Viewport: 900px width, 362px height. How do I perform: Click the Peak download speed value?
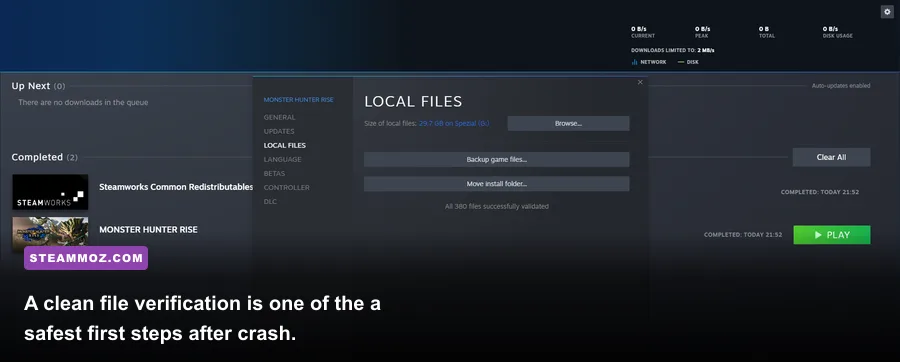pyautogui.click(x=703, y=29)
